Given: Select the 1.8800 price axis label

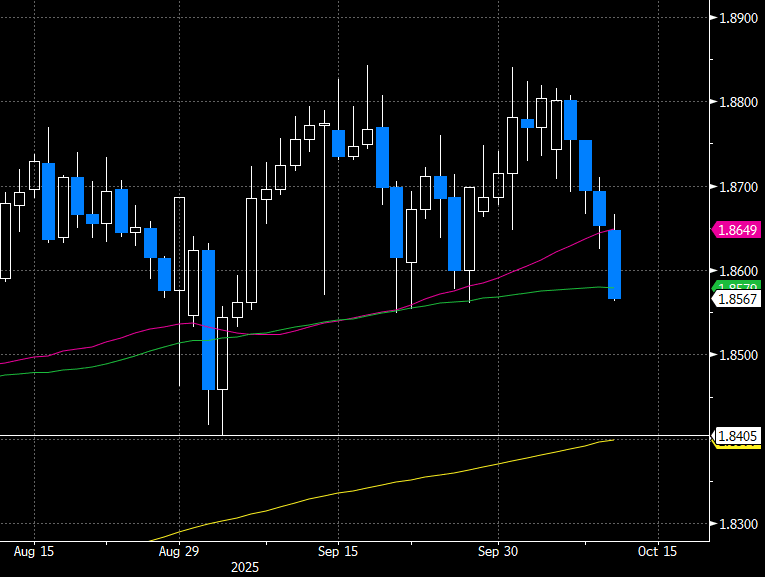Looking at the screenshot, I should [x=738, y=102].
